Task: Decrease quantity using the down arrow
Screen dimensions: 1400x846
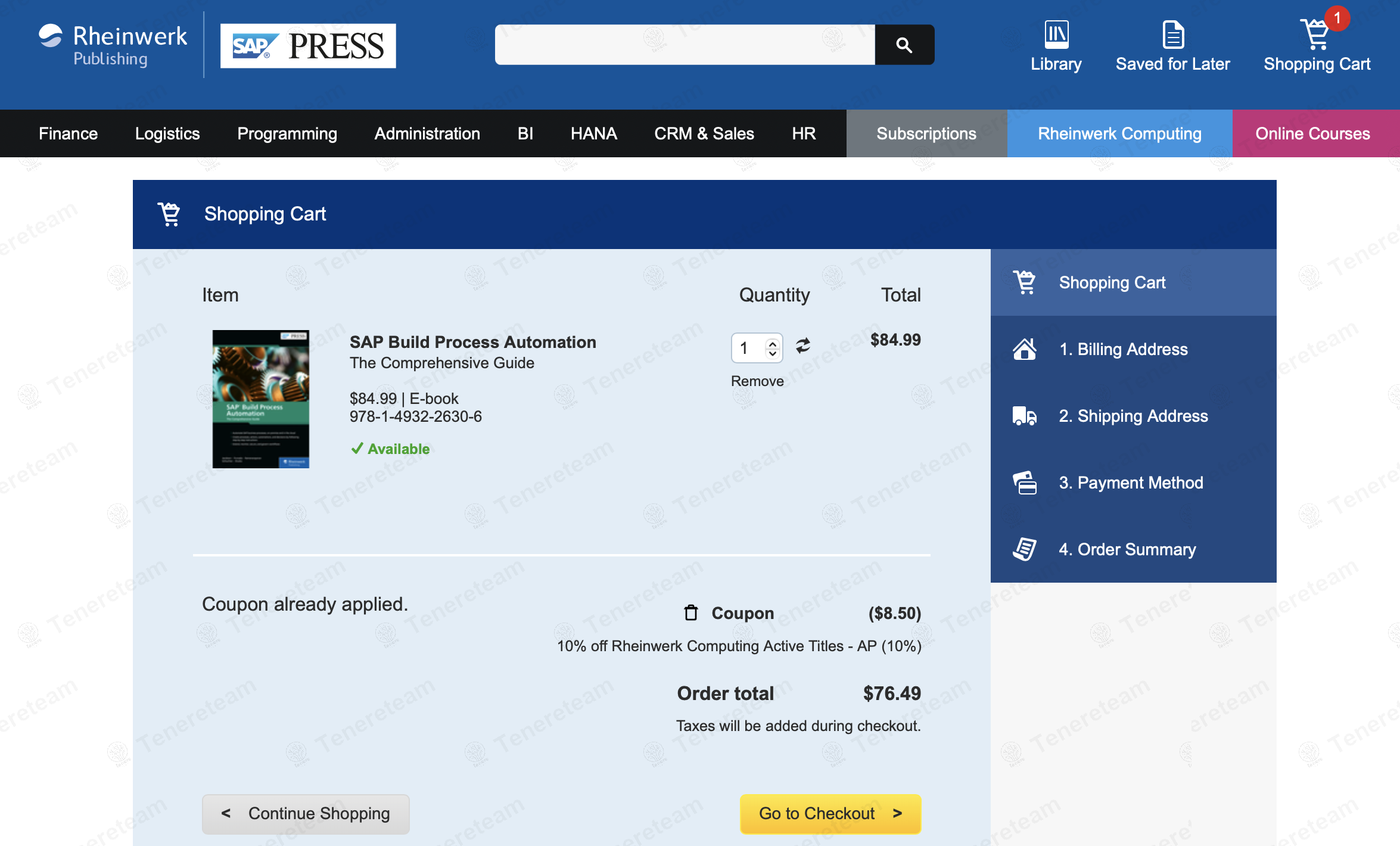Action: tap(772, 354)
